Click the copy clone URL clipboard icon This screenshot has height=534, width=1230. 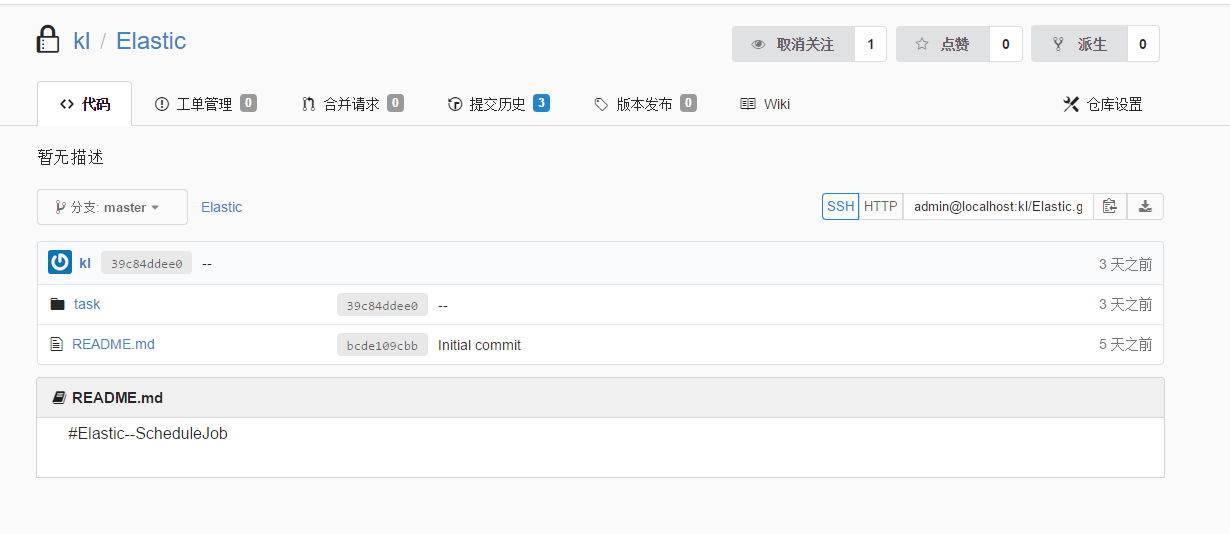coord(1109,207)
